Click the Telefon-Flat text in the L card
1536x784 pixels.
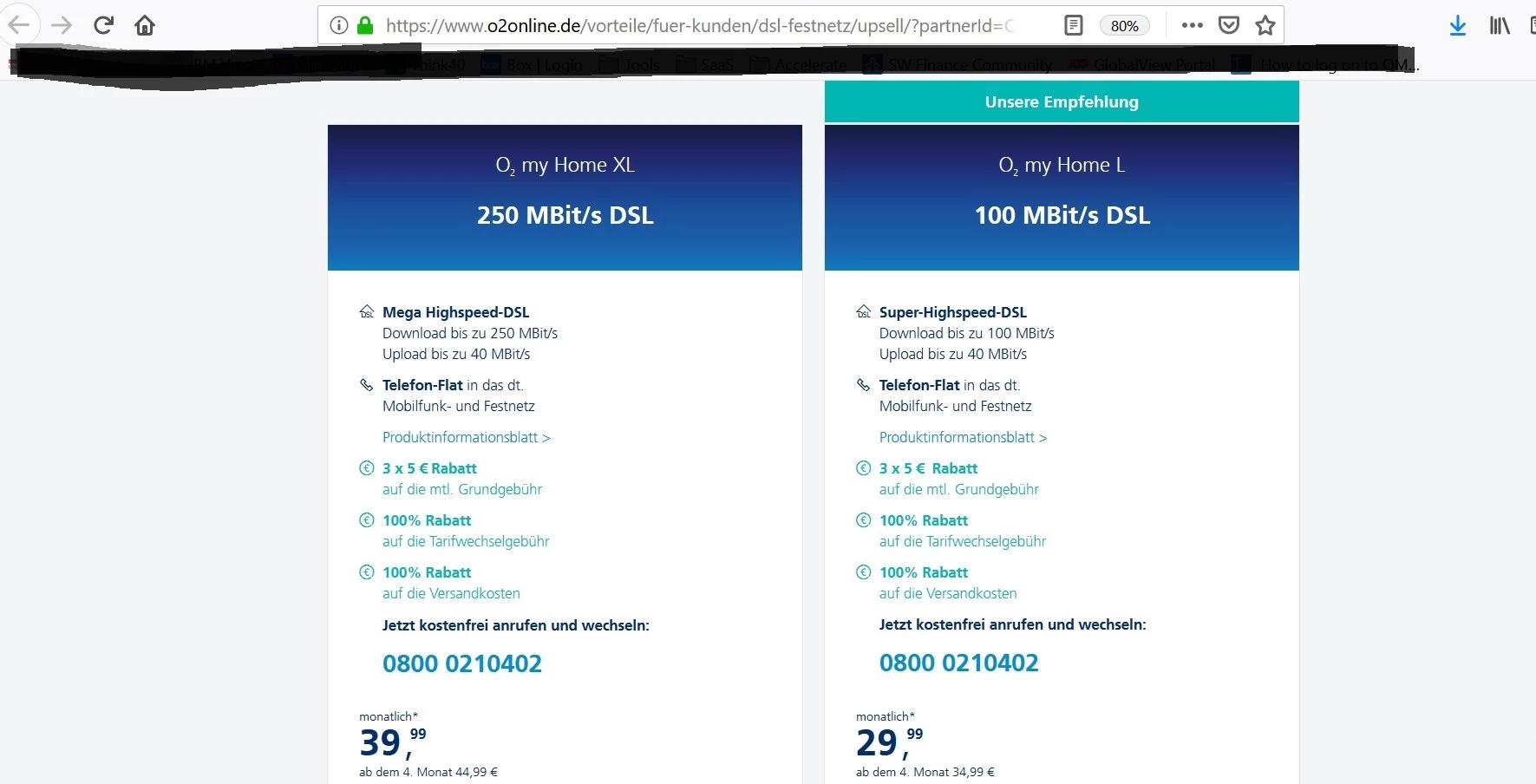click(920, 385)
